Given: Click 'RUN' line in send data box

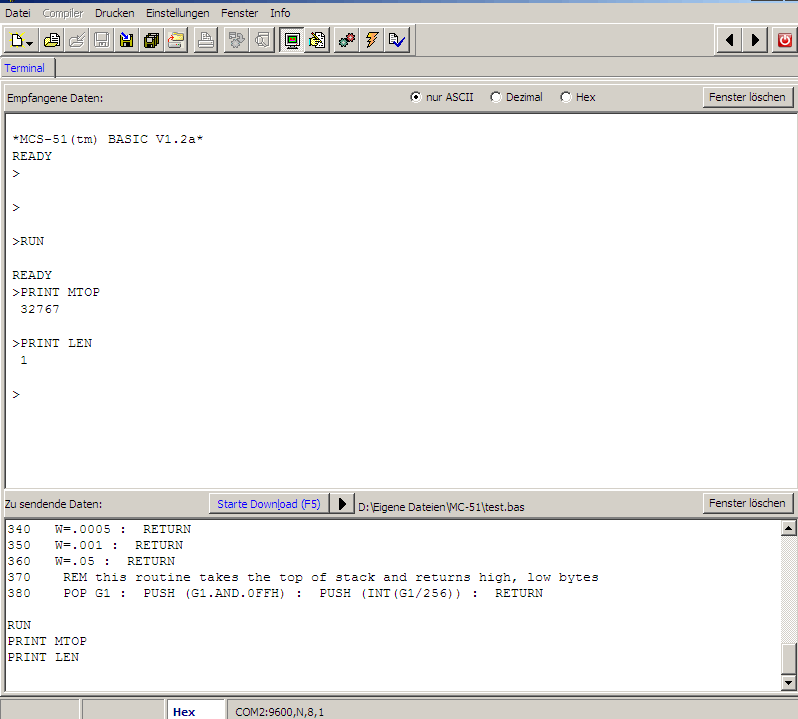Looking at the screenshot, I should [x=19, y=625].
